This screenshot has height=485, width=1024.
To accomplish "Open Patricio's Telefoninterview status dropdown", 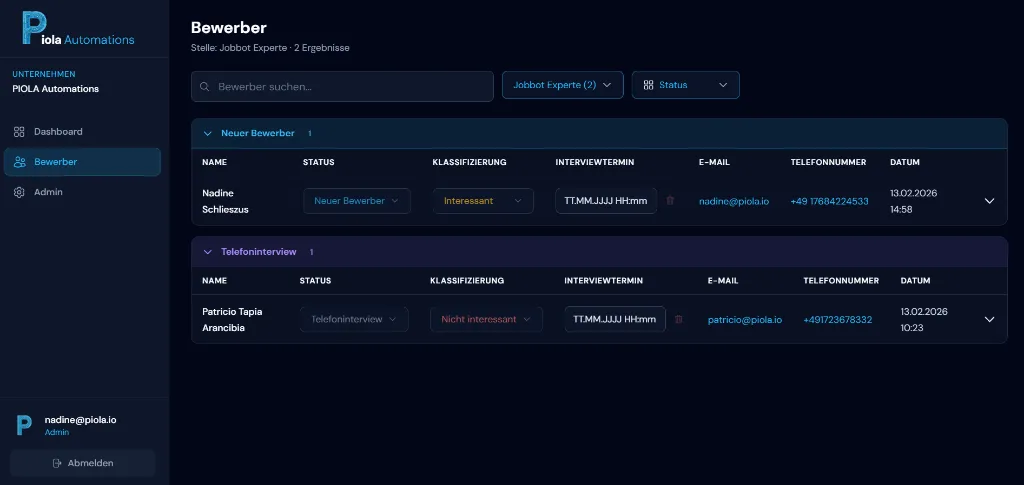I will (353, 320).
